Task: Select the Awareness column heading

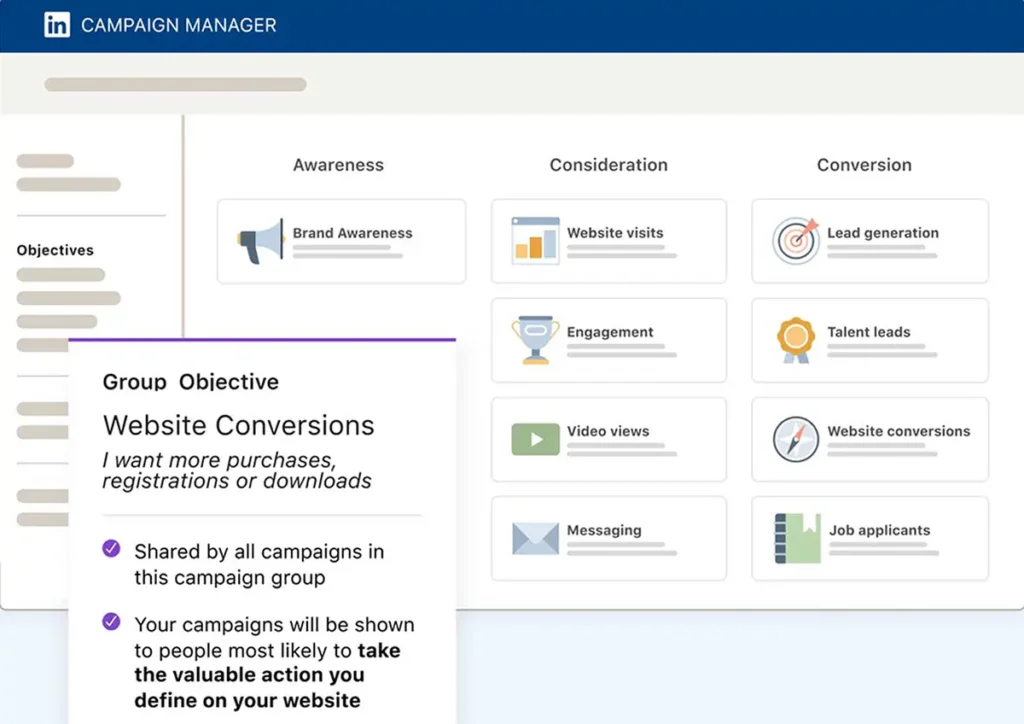Action: click(338, 165)
